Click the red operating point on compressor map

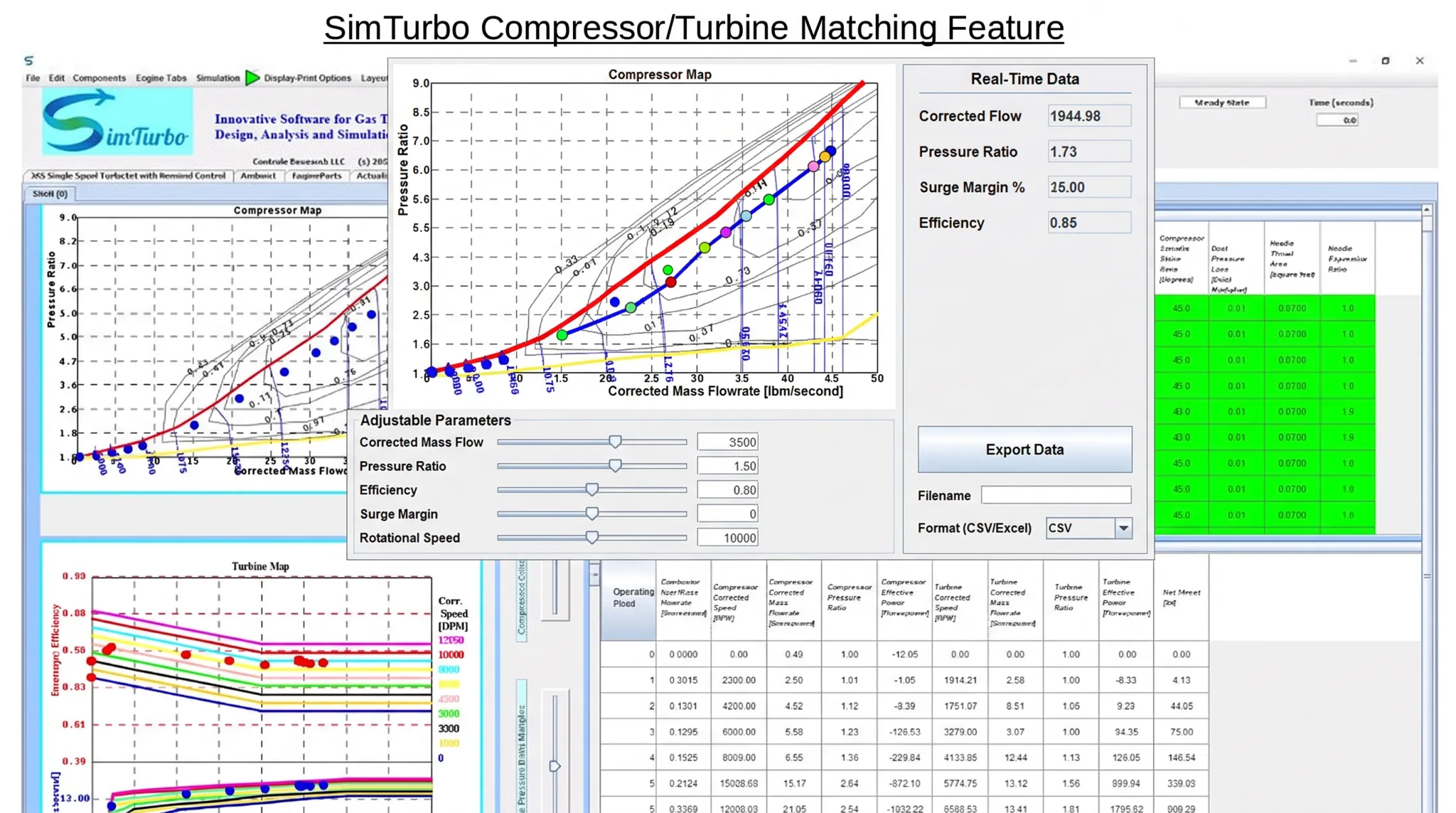(671, 282)
